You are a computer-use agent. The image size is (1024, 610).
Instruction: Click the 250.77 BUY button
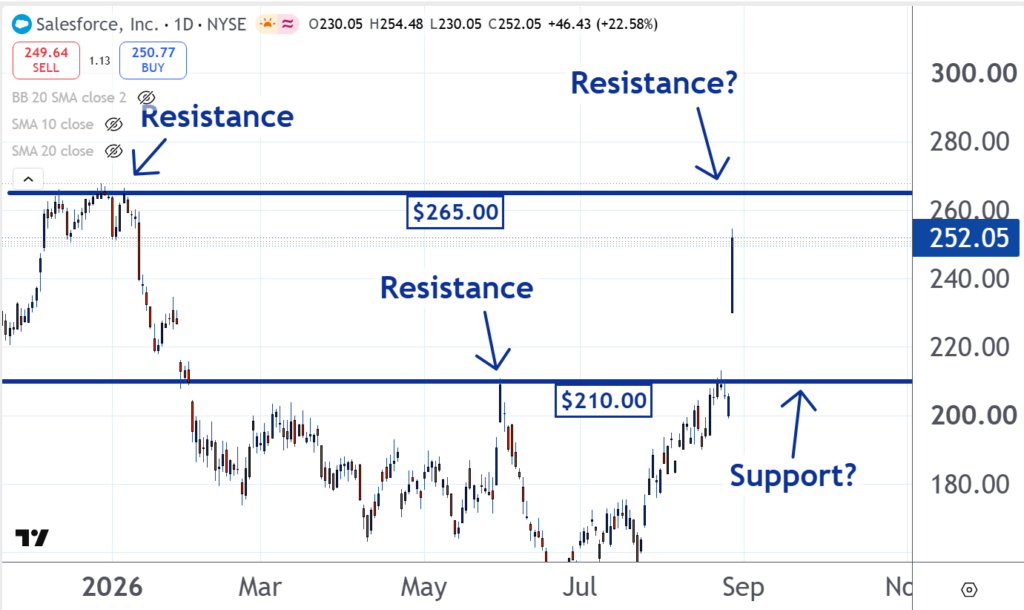coord(153,60)
